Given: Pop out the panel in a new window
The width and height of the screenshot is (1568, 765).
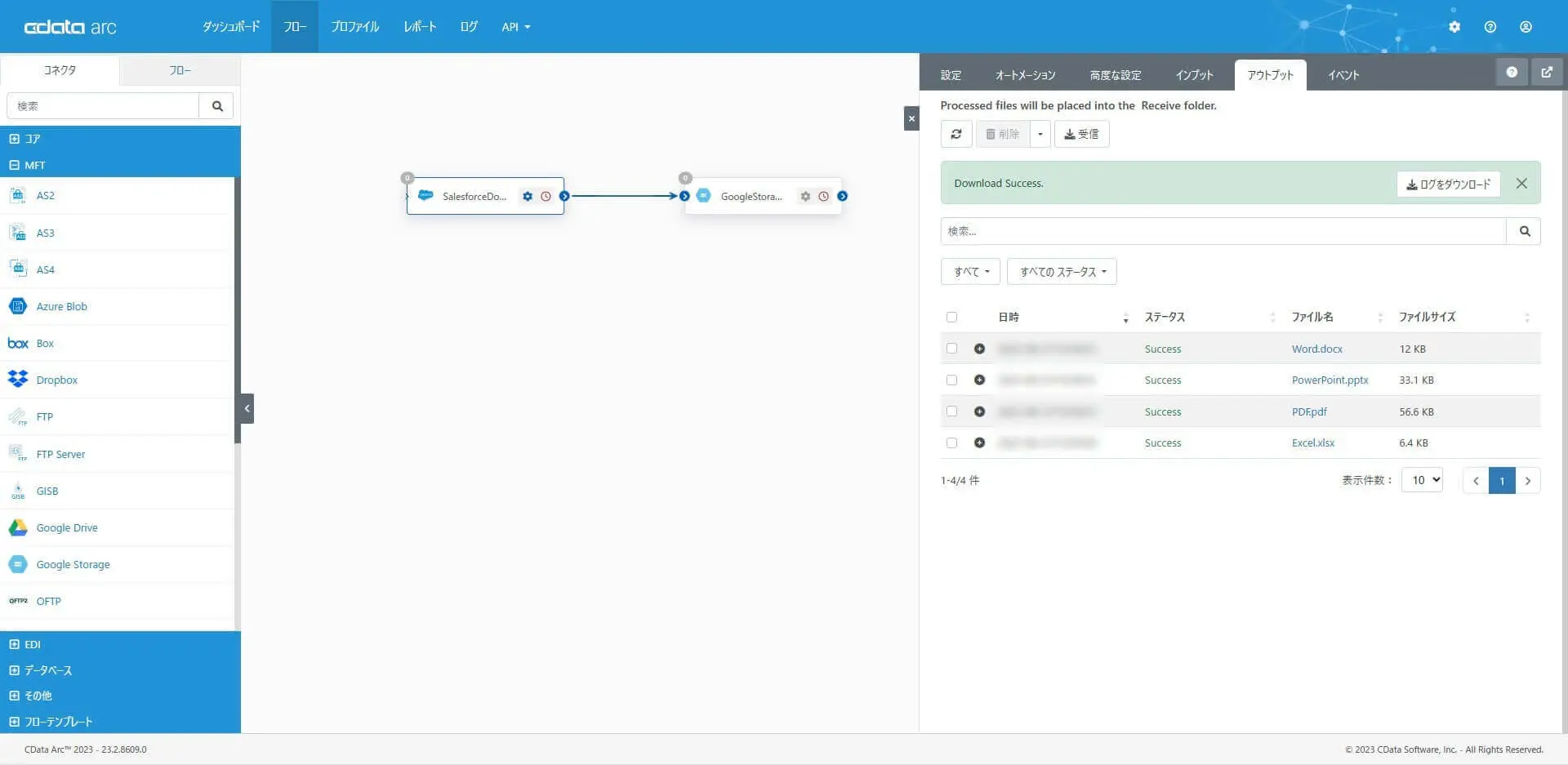Looking at the screenshot, I should pyautogui.click(x=1547, y=73).
